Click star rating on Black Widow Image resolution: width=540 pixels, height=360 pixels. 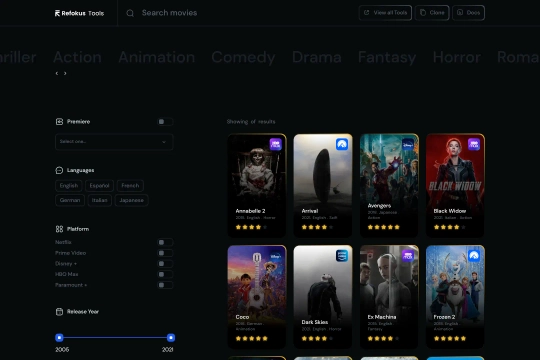[450, 227]
